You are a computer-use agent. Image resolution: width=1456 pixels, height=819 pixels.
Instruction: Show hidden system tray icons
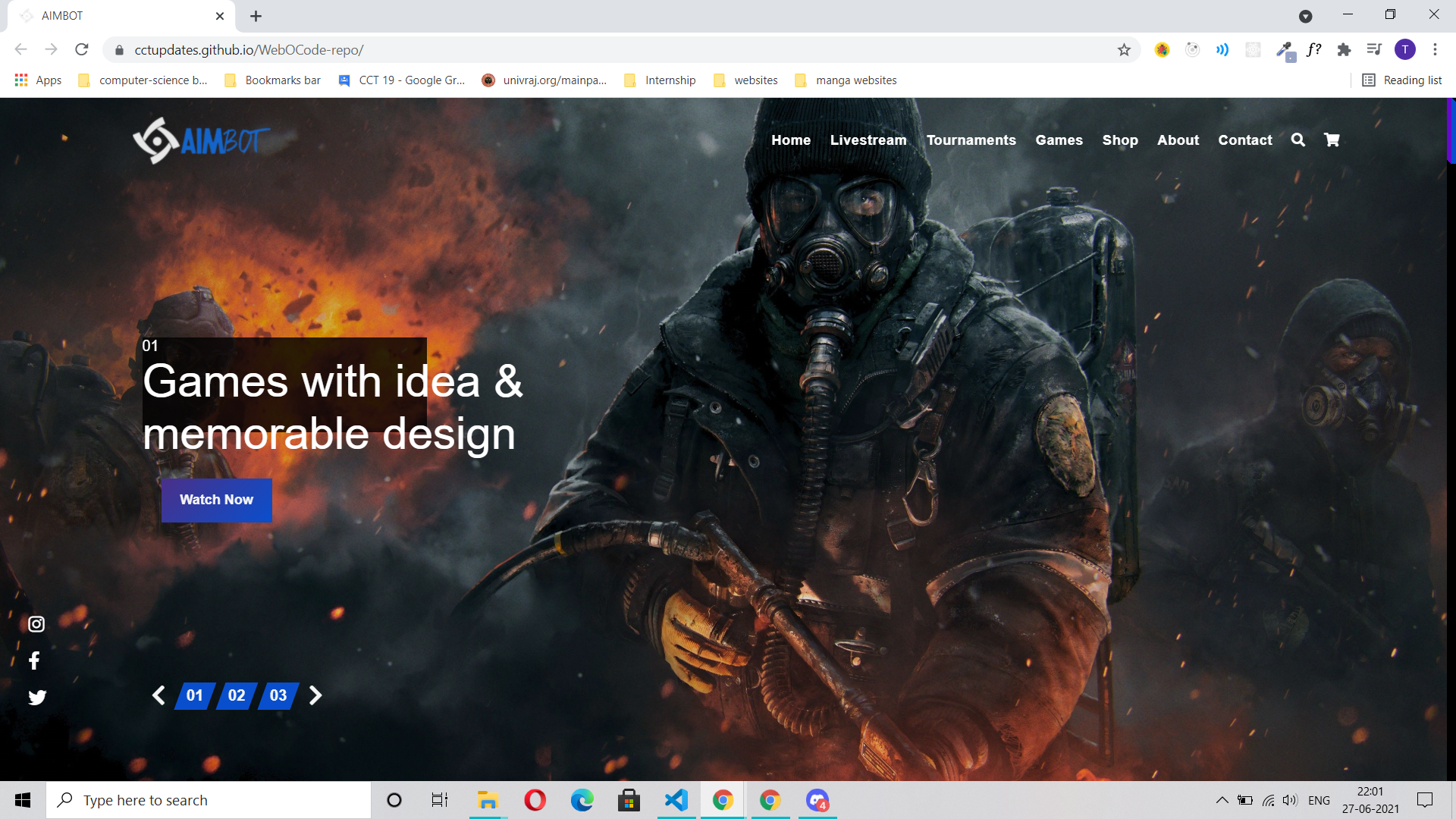click(1222, 800)
